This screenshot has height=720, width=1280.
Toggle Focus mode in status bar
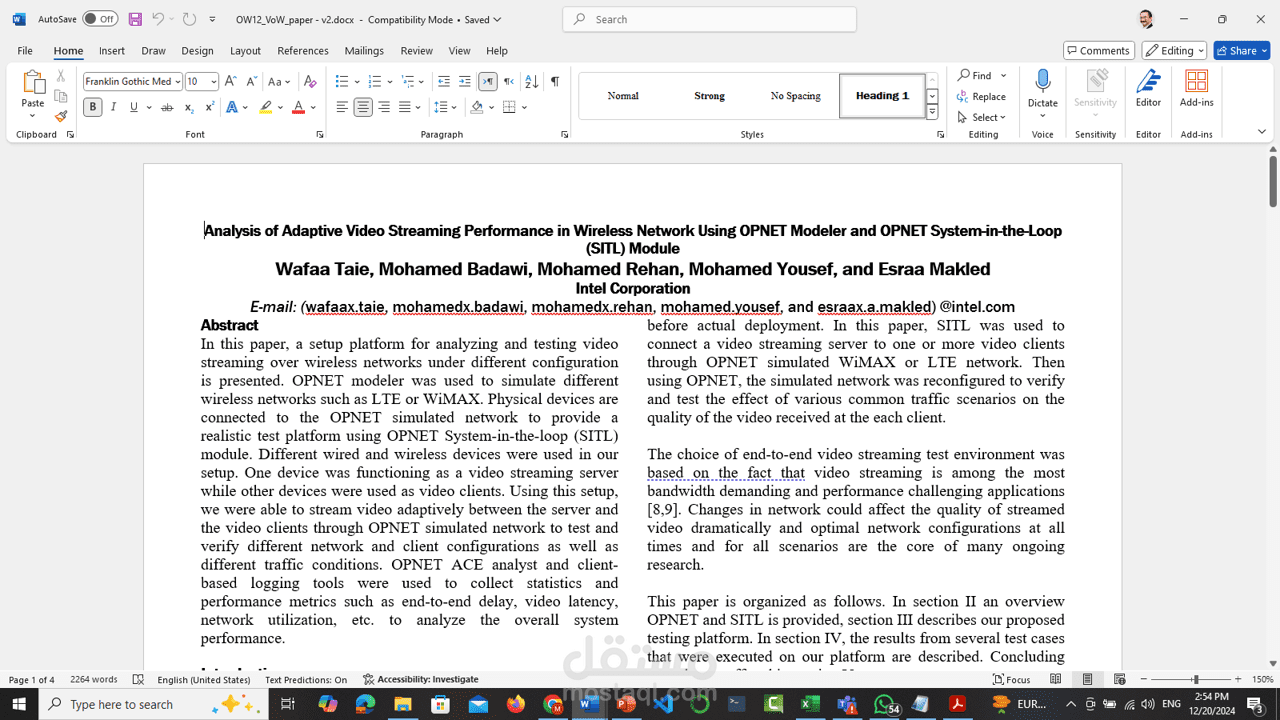point(1011,679)
